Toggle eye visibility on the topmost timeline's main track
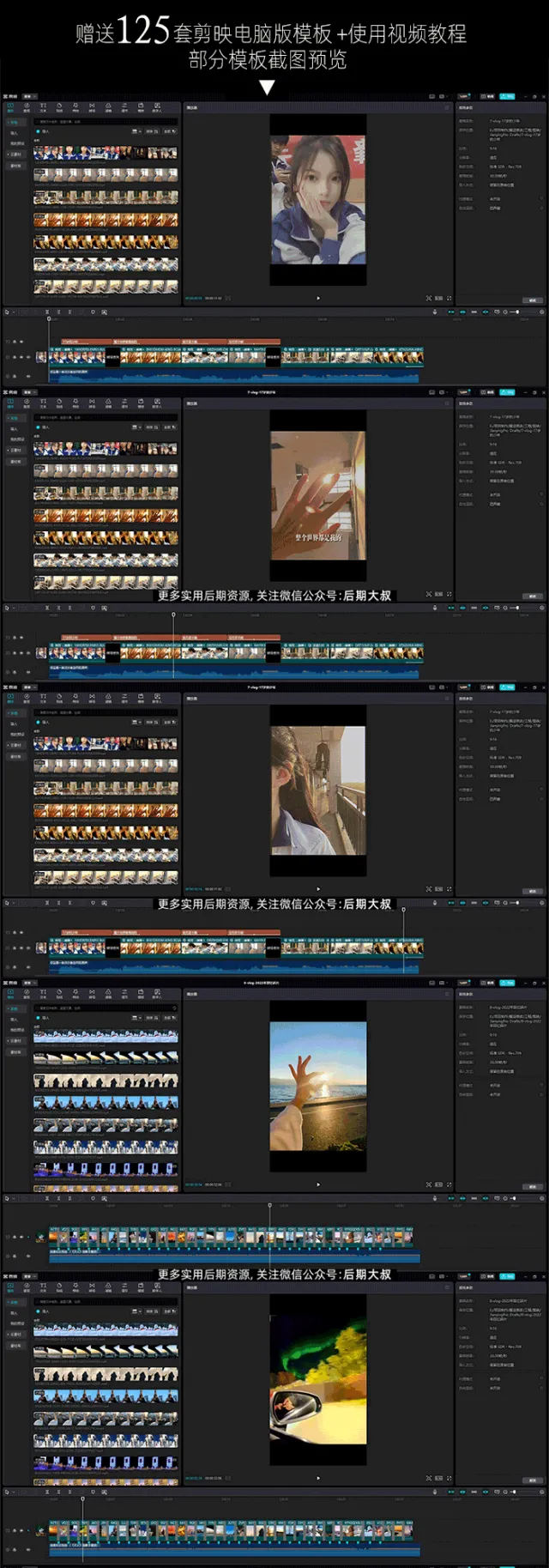The height and width of the screenshot is (1568, 549). (x=21, y=357)
